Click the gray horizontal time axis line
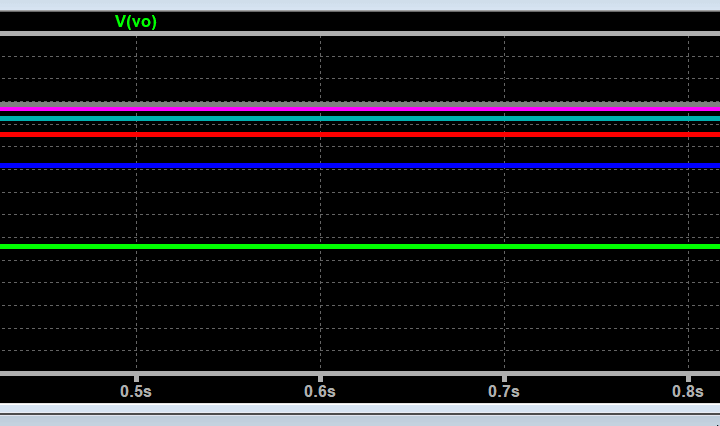 tap(360, 373)
